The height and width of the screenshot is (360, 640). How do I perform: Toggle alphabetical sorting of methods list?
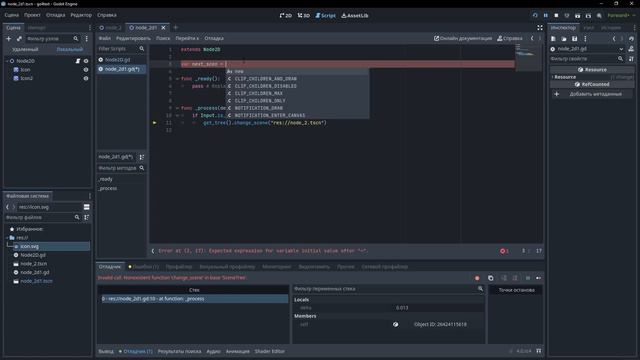coord(142,157)
